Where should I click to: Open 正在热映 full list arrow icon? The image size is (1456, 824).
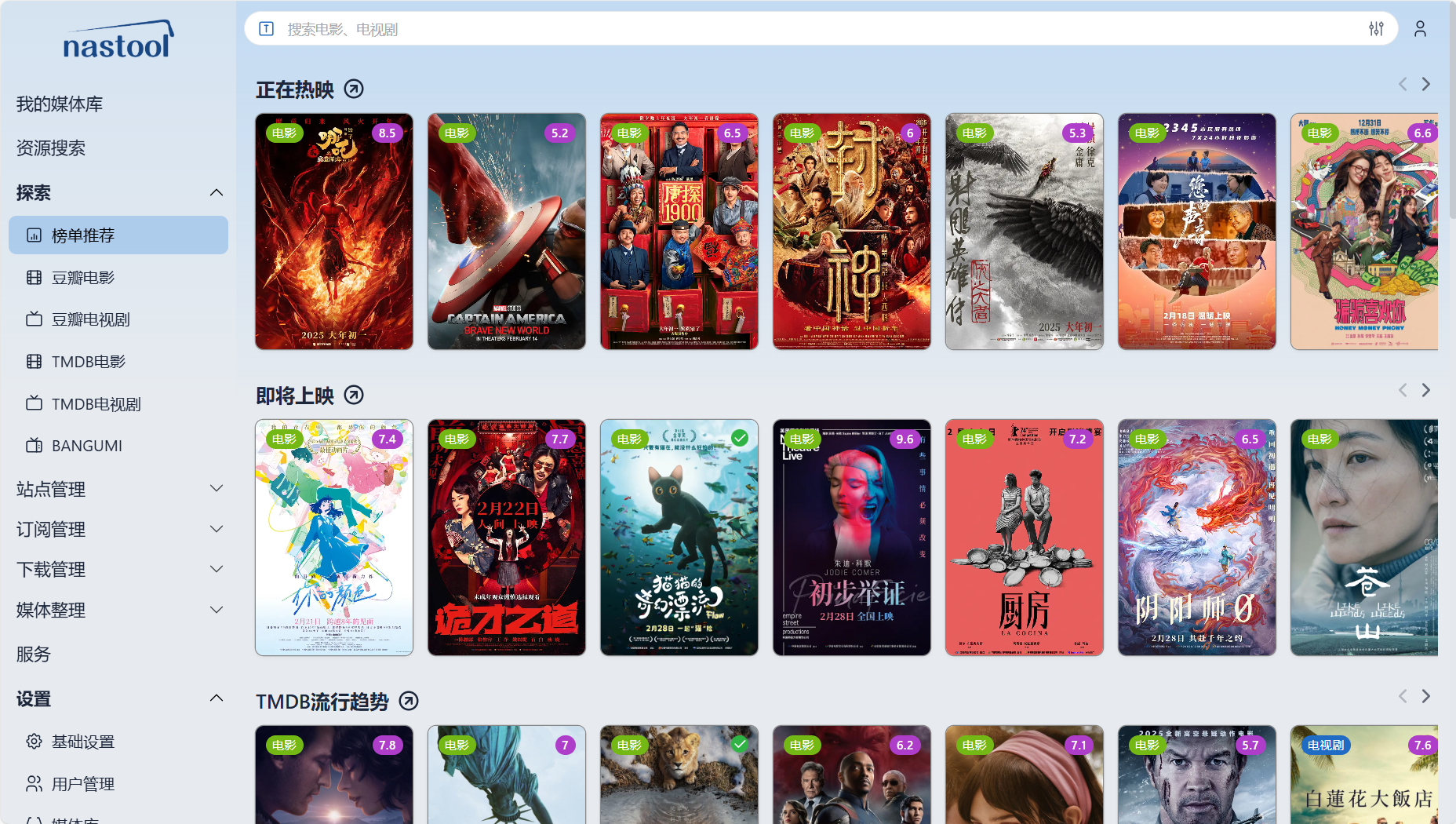click(354, 89)
